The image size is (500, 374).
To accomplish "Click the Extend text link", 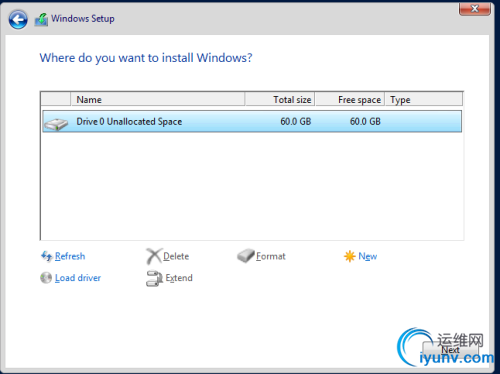I will pos(179,278).
